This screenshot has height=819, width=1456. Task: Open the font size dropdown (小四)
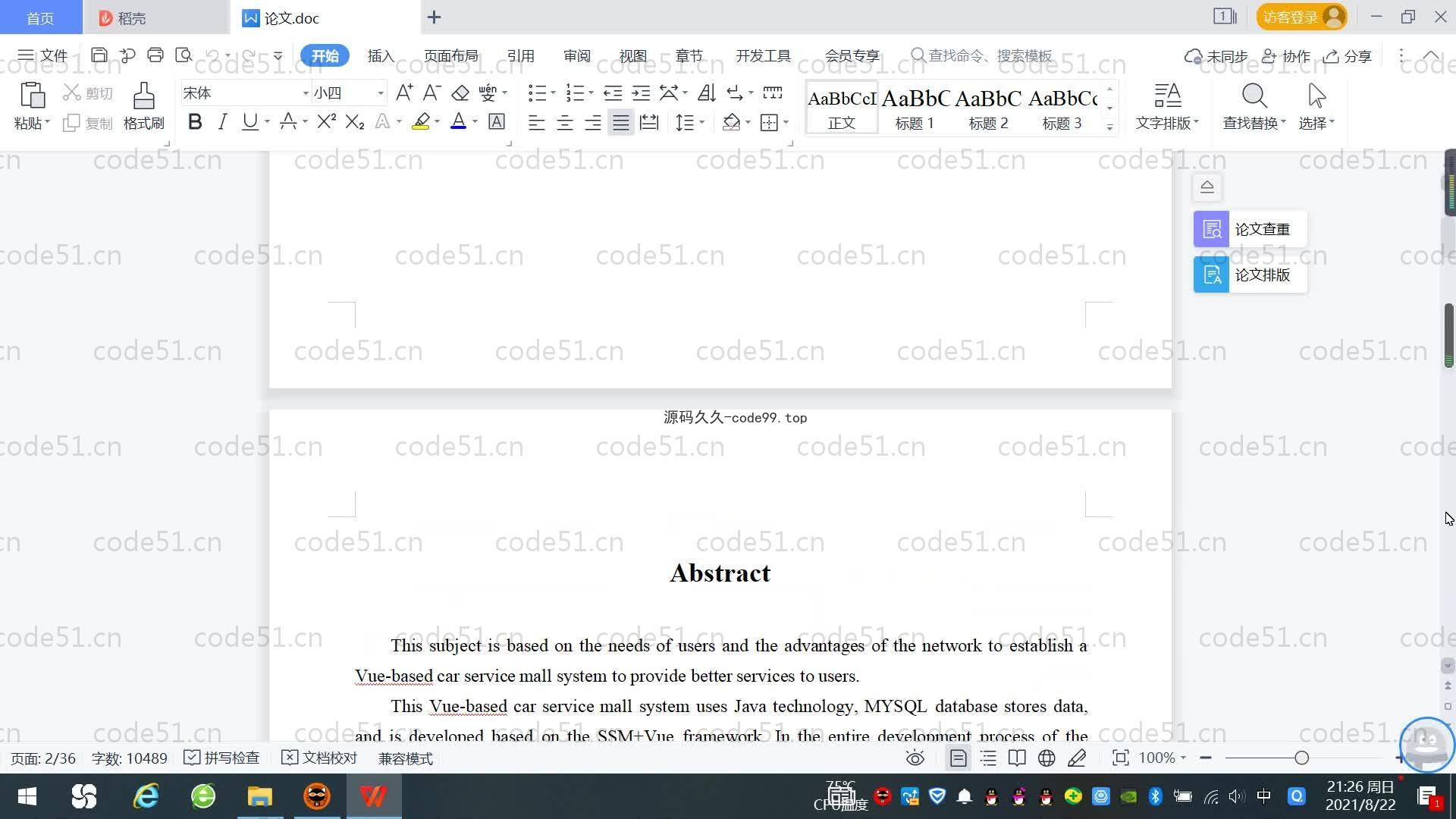pos(381,93)
